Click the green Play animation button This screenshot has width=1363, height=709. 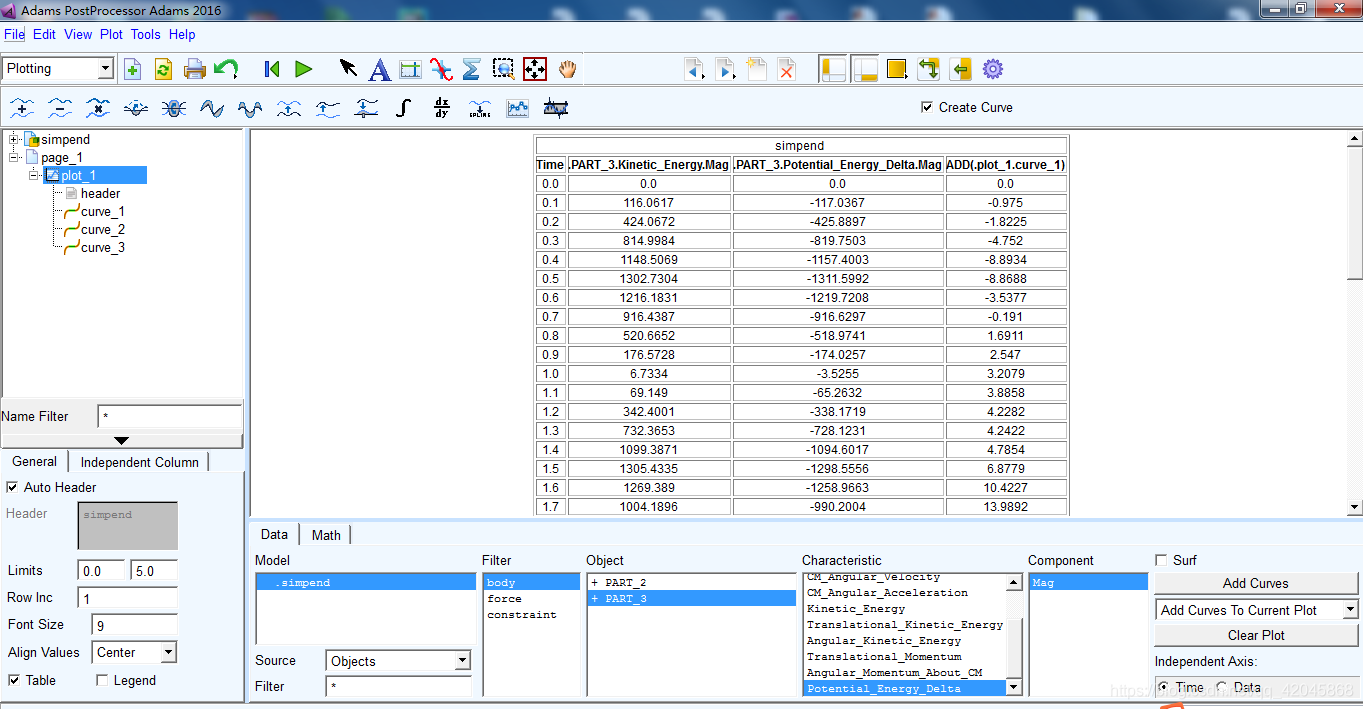[x=303, y=69]
